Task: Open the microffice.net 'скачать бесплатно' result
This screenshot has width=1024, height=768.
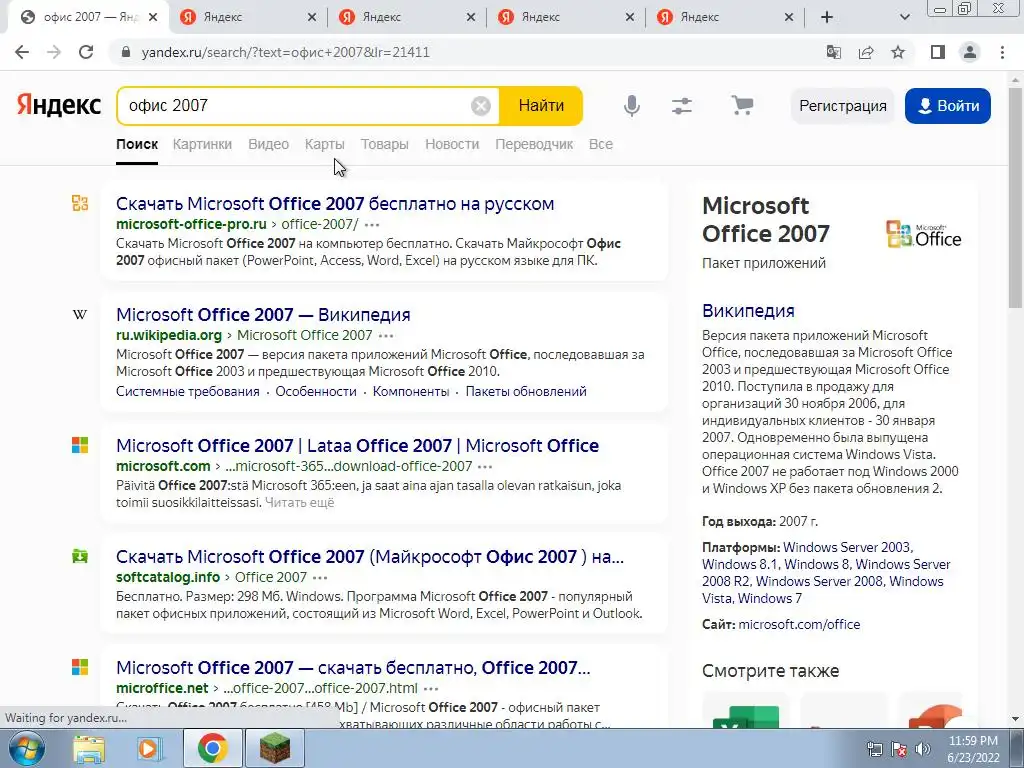Action: pyautogui.click(x=353, y=668)
